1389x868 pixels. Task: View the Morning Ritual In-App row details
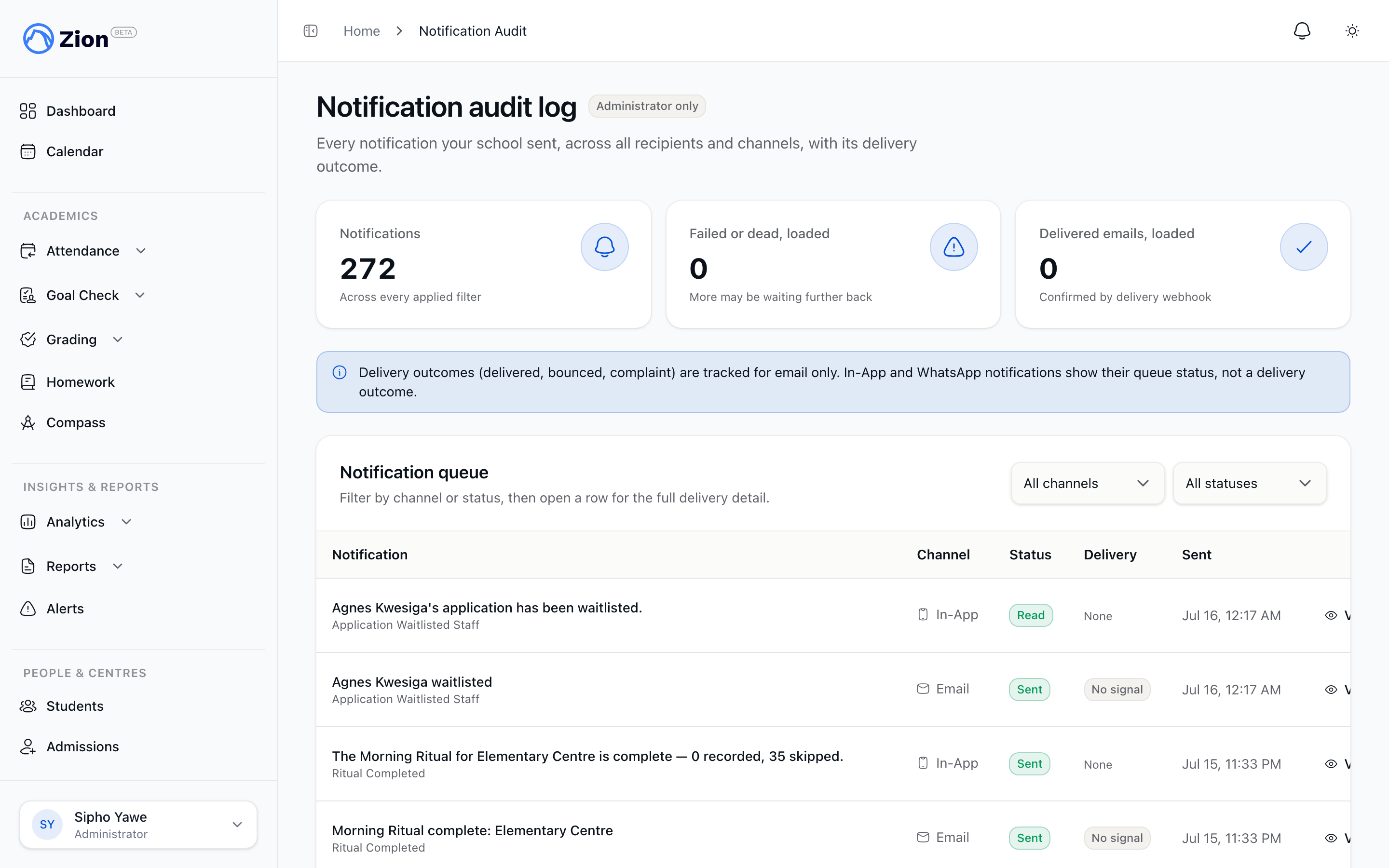[1338, 763]
